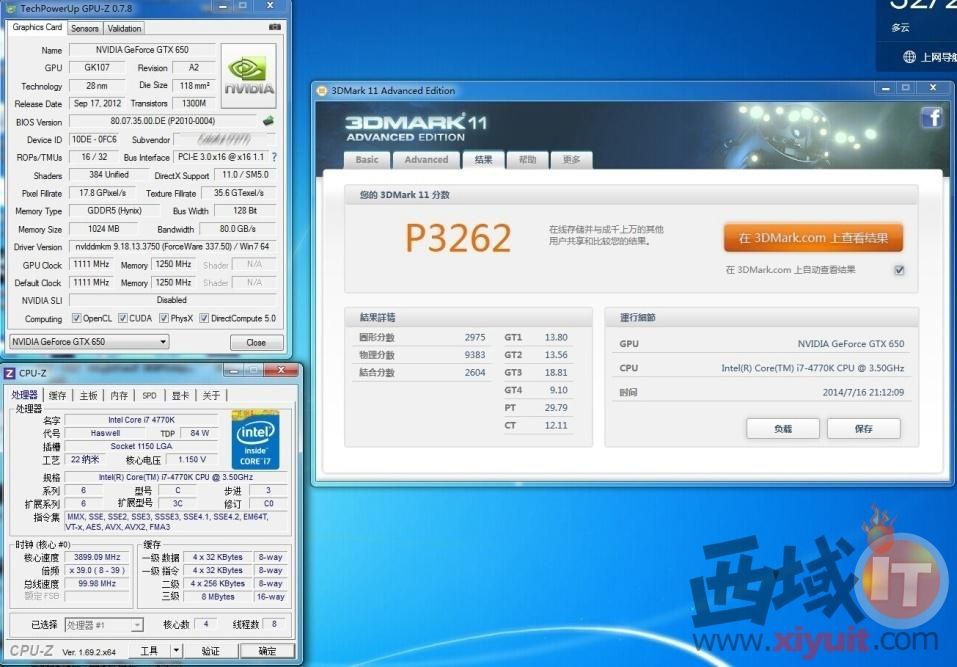Open the 3DMark 帮助 tab
957x667 pixels.
527,159
